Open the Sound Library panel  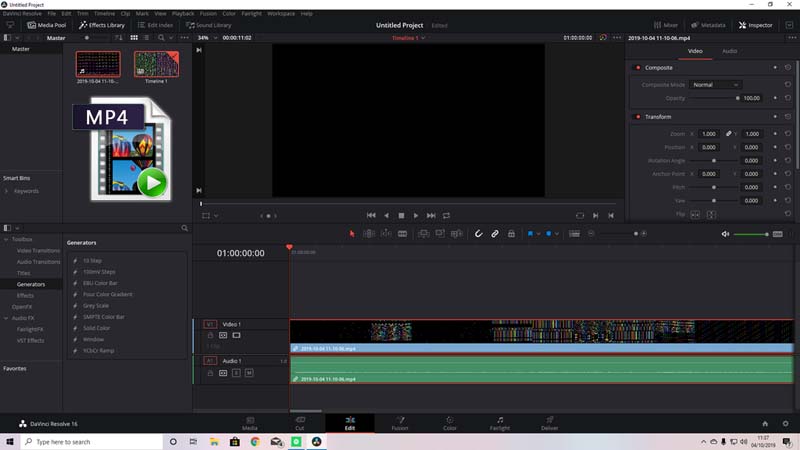pos(209,25)
